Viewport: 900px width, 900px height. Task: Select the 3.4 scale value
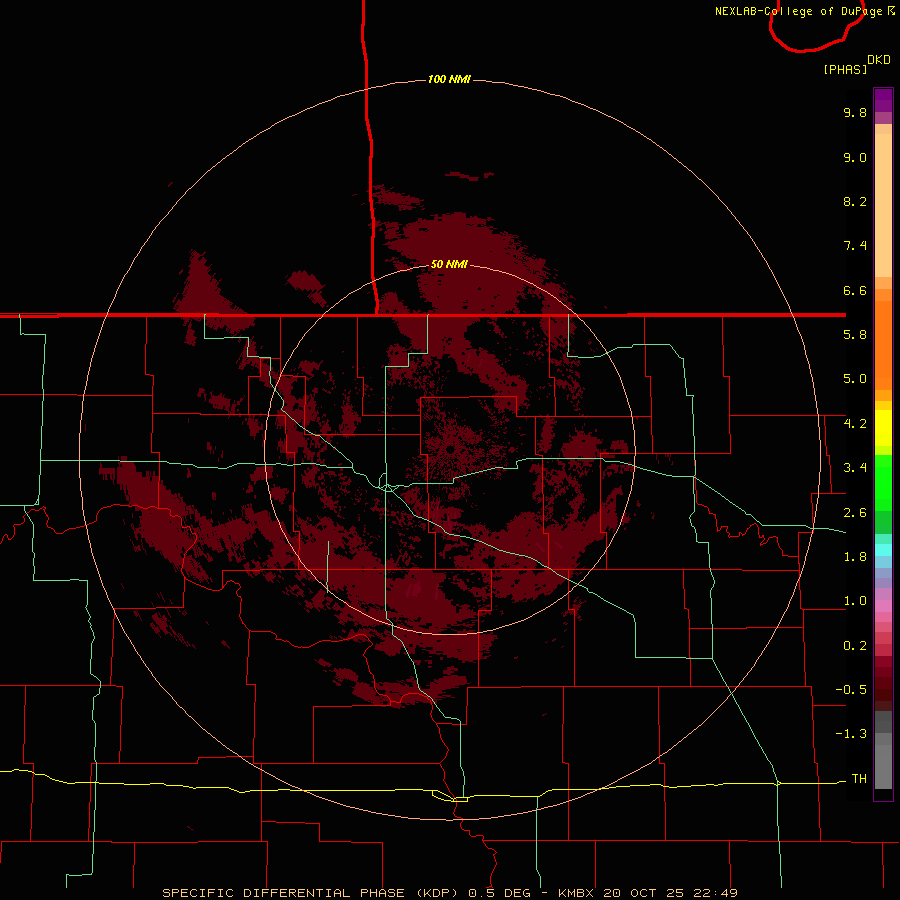click(x=855, y=468)
